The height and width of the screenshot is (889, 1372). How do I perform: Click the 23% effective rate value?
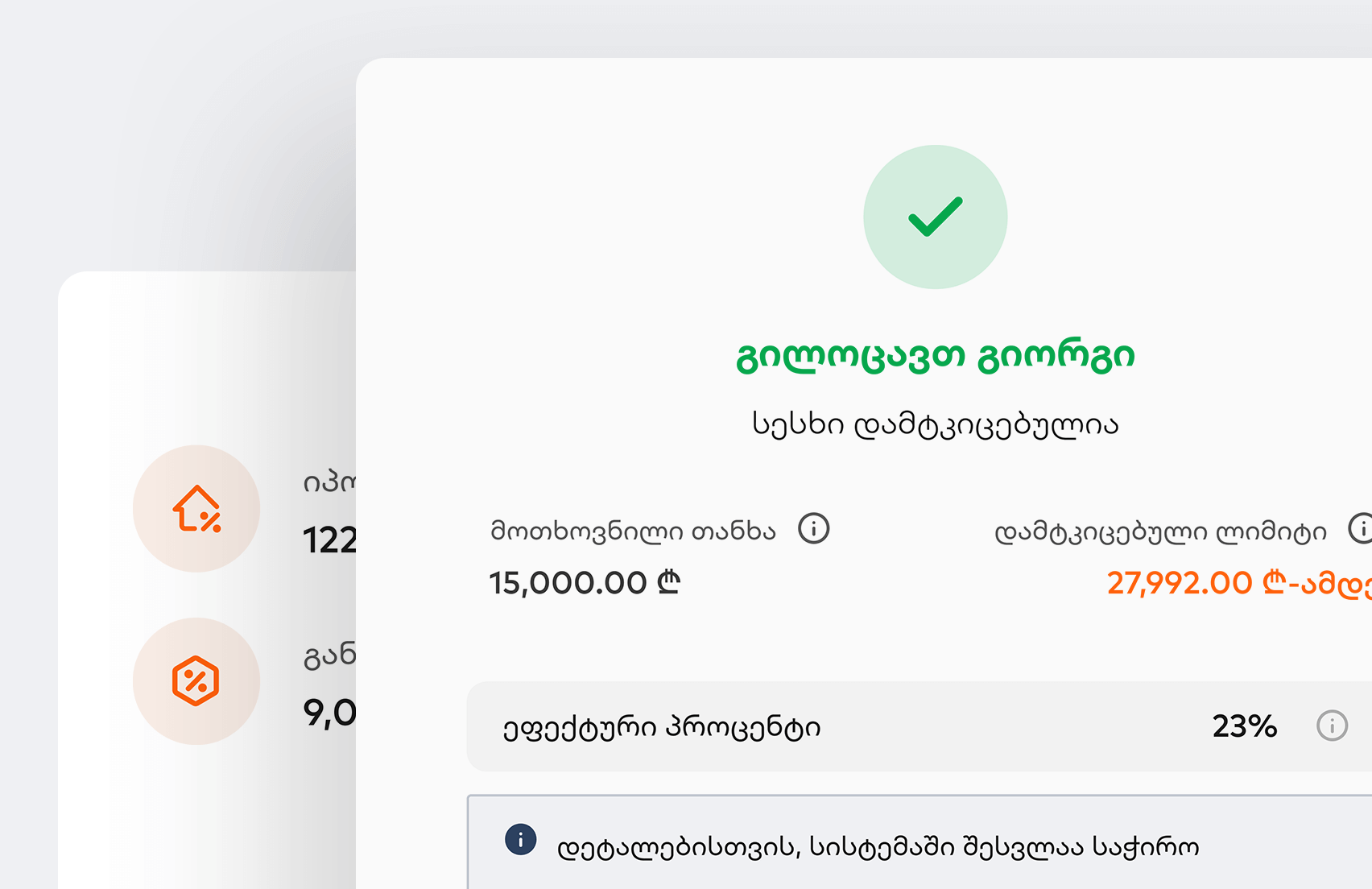[x=1244, y=726]
